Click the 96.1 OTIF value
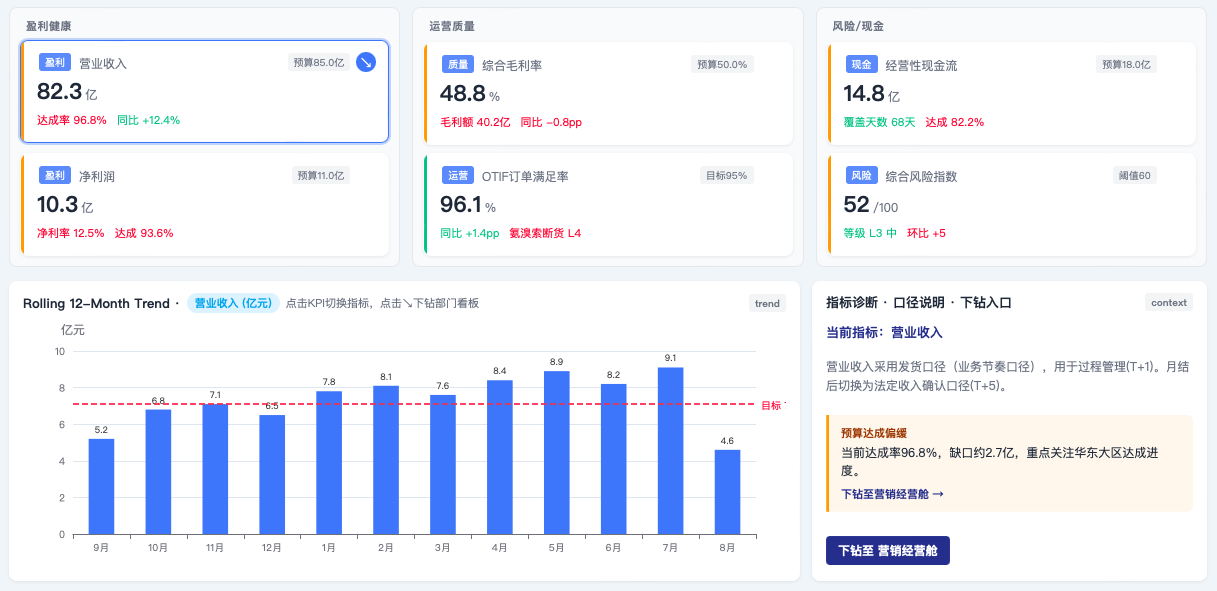Viewport: 1217px width, 591px height. point(461,205)
